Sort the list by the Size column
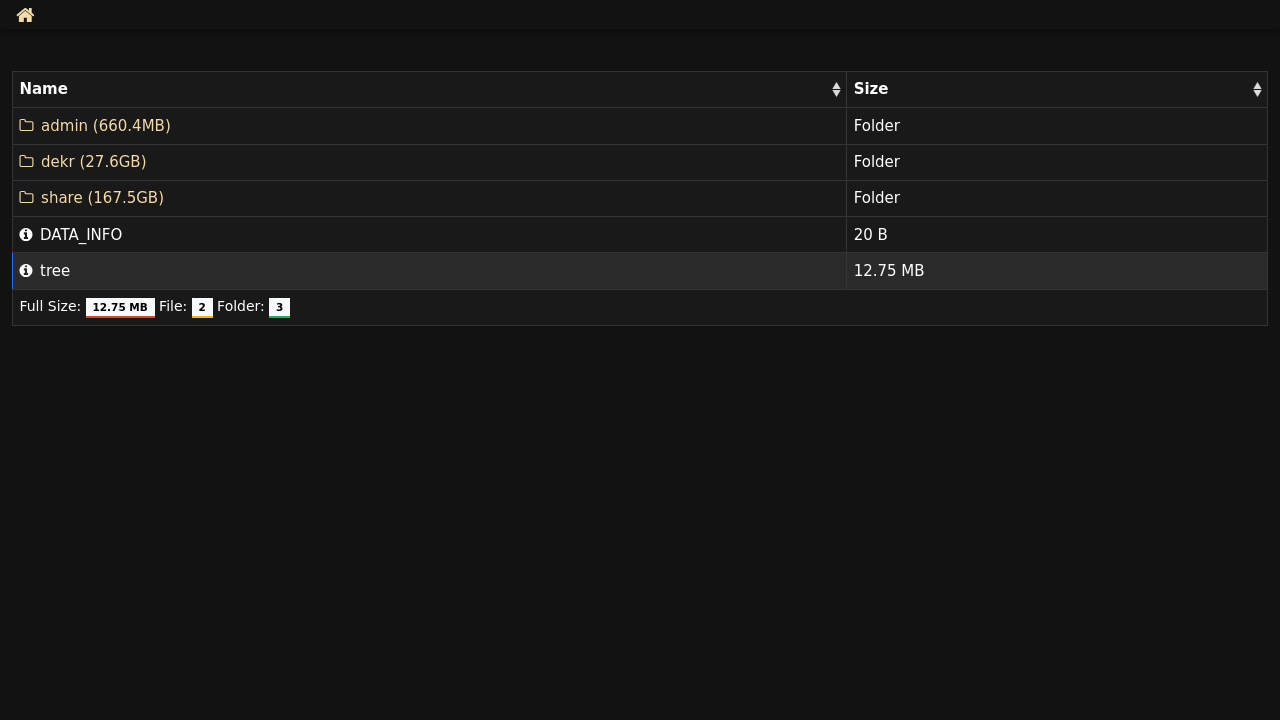This screenshot has height=720, width=1280. click(871, 89)
